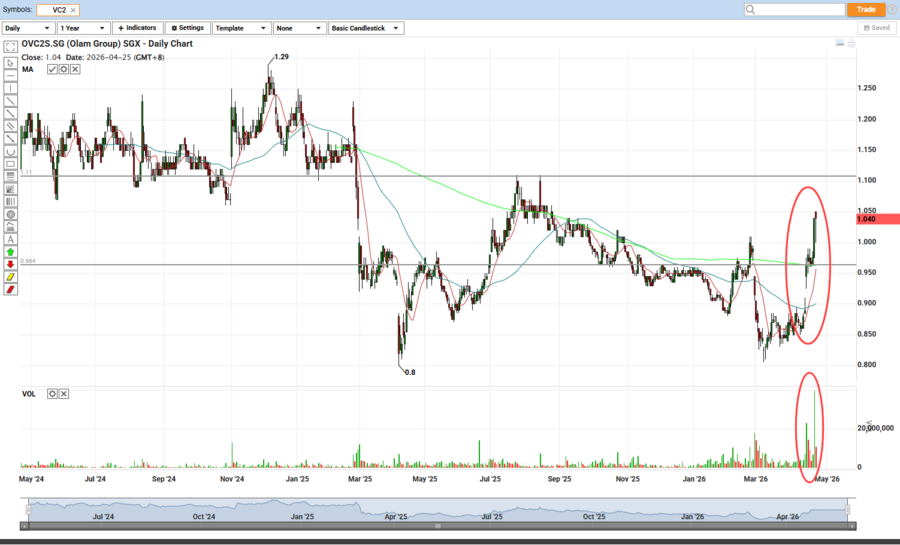Open the Indicators button

(x=137, y=28)
